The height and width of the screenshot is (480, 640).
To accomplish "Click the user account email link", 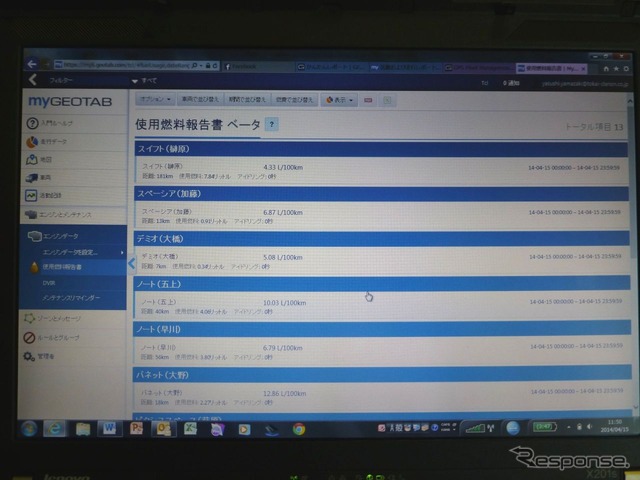I will pyautogui.click(x=585, y=84).
